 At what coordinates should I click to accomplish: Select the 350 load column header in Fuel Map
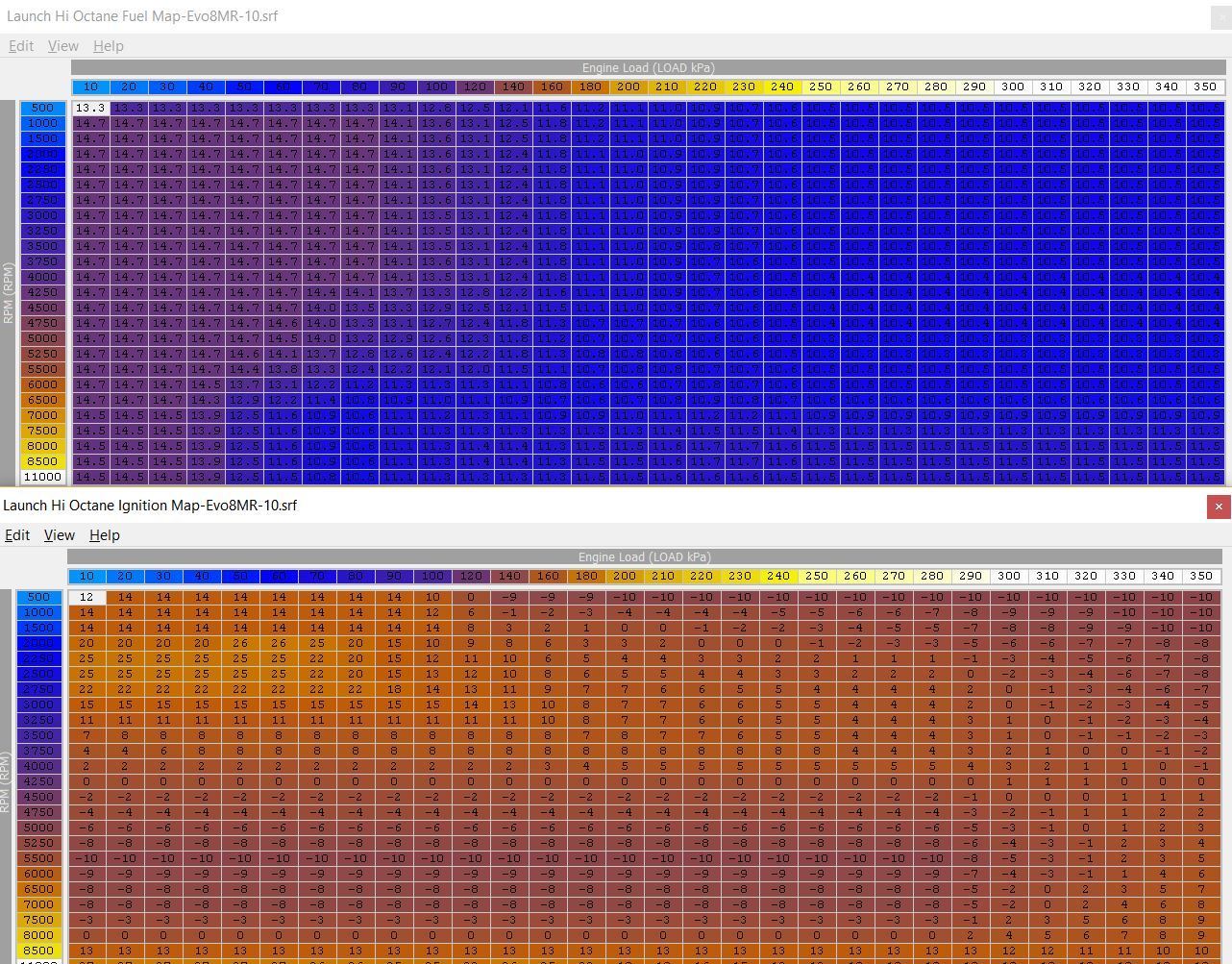click(1205, 87)
